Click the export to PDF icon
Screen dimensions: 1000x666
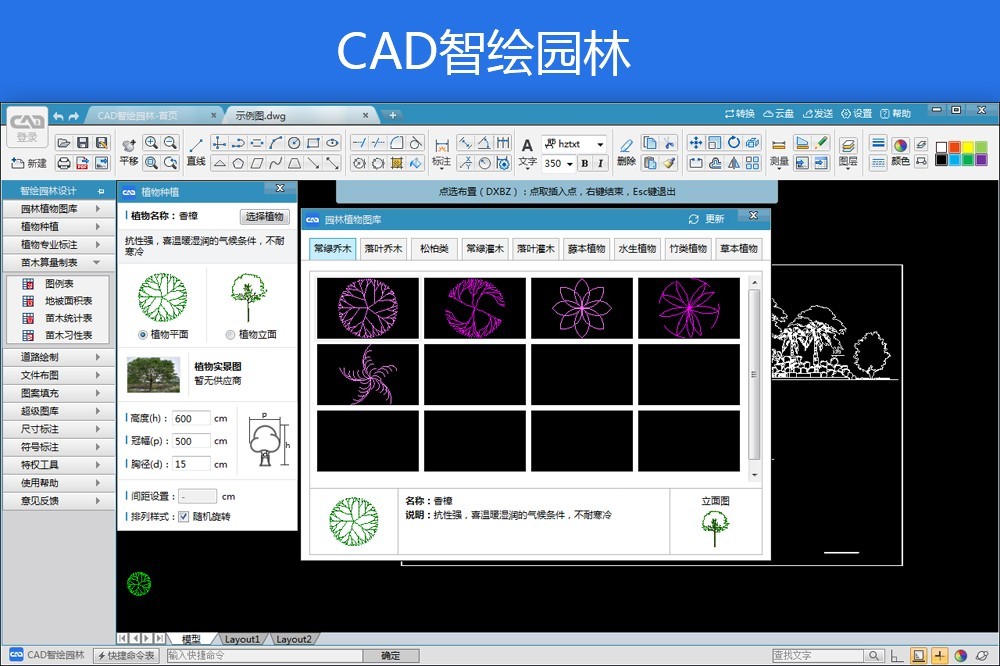[x=82, y=163]
